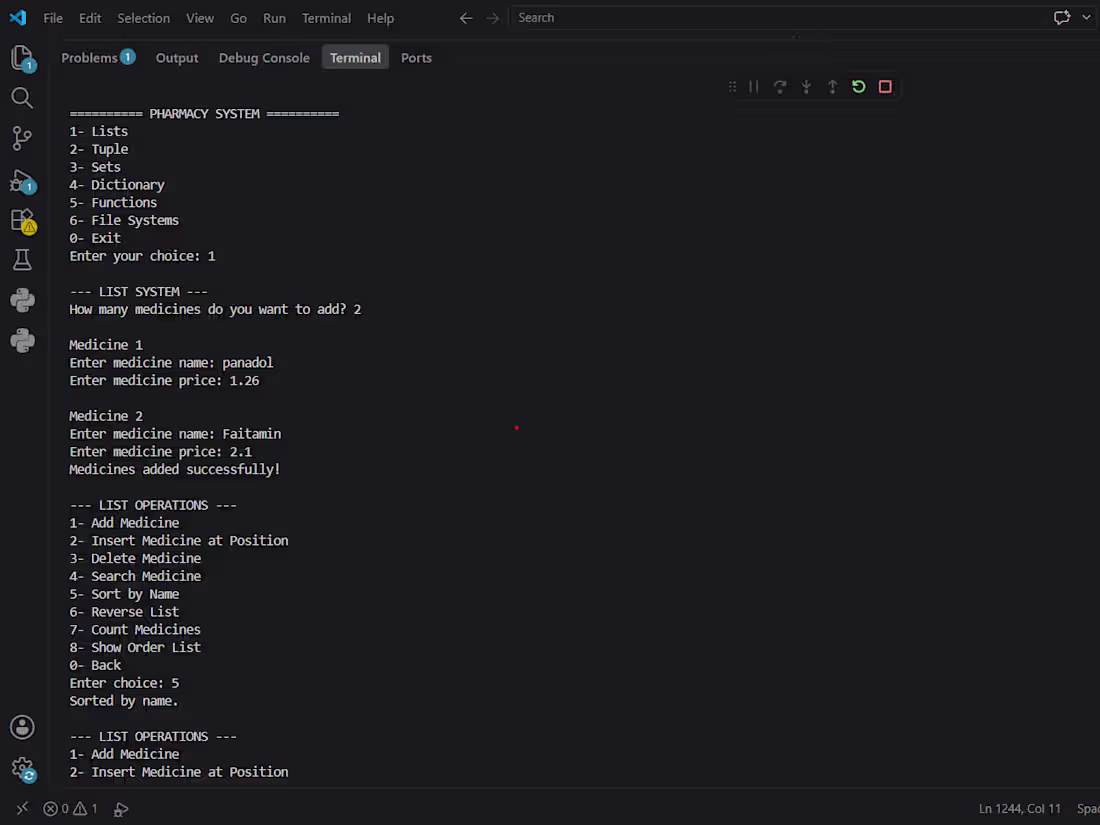The image size is (1100, 825).
Task: Open remote window indicator in status bar
Action: [22, 808]
